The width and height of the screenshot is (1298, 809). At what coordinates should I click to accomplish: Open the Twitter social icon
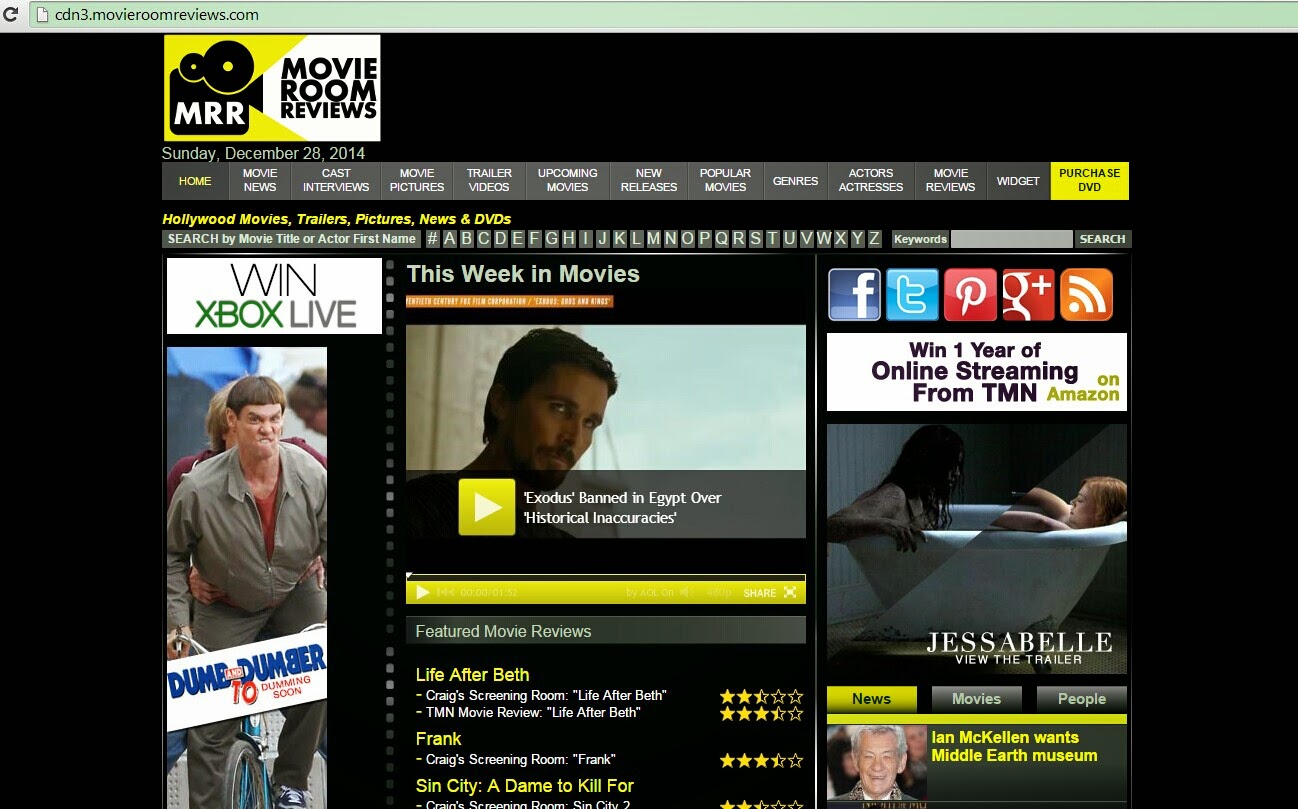point(912,294)
